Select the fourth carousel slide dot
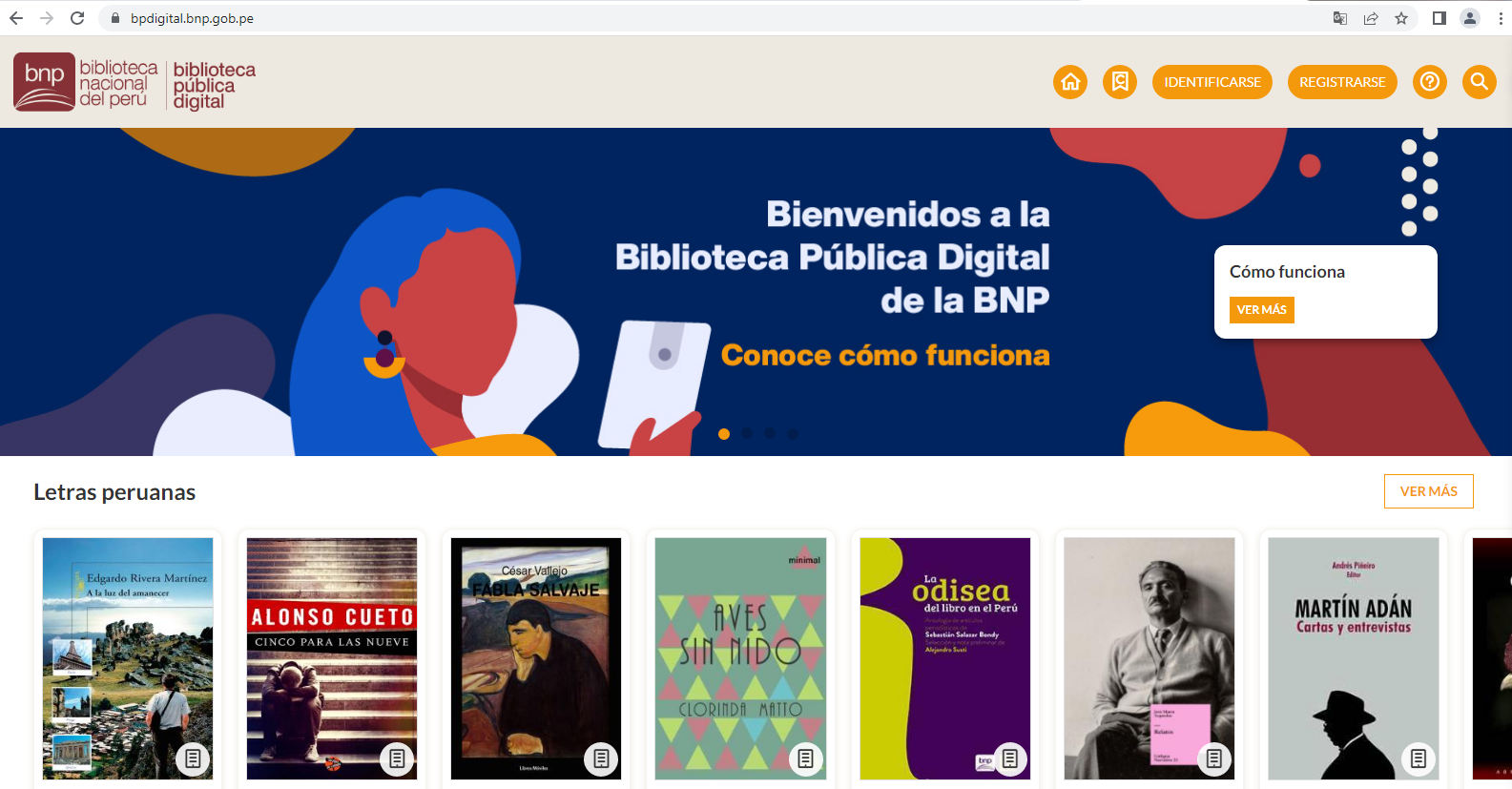The height and width of the screenshot is (789, 1512). [793, 434]
